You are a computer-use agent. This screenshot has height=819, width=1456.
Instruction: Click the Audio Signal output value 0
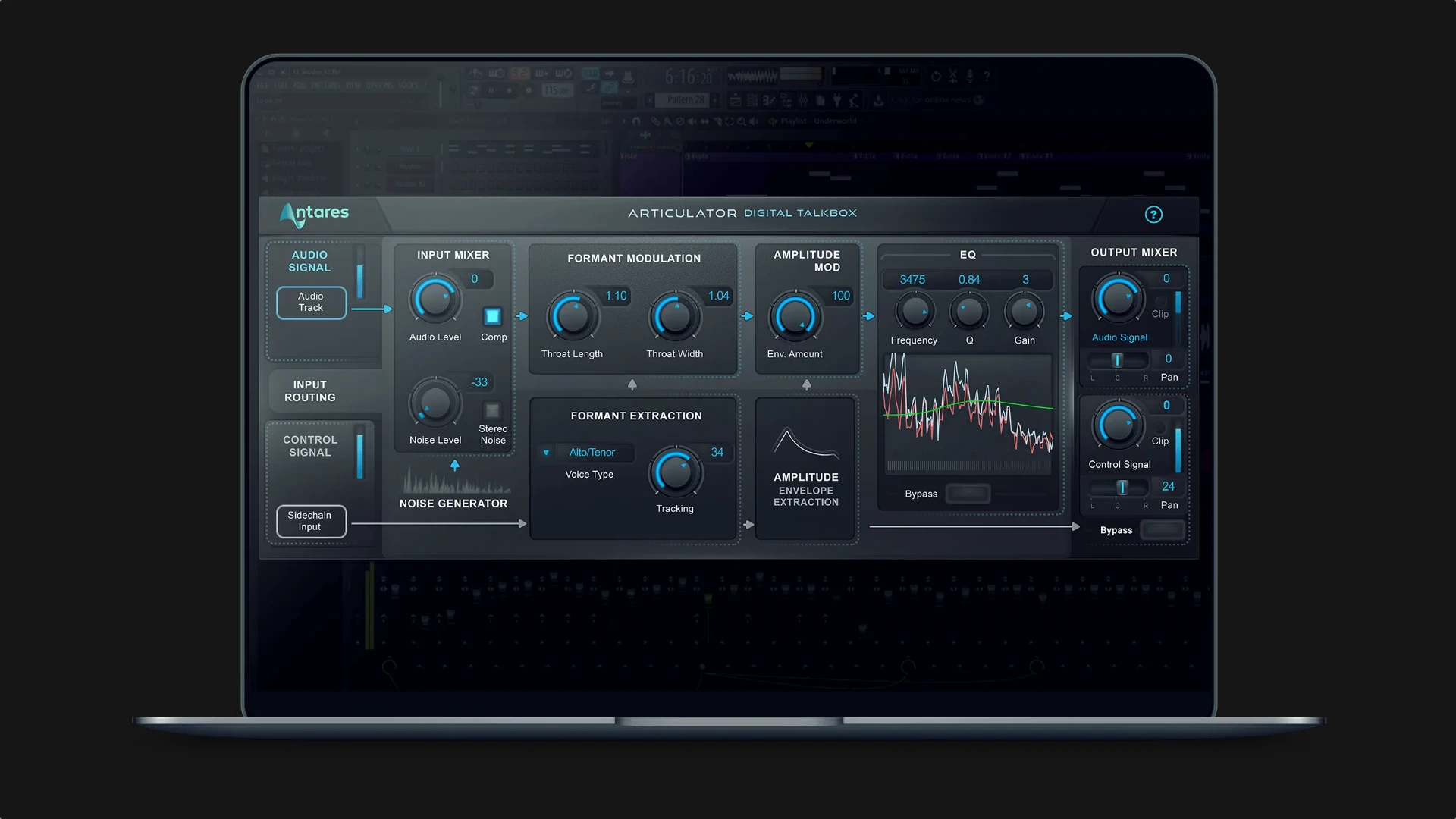pyautogui.click(x=1166, y=279)
